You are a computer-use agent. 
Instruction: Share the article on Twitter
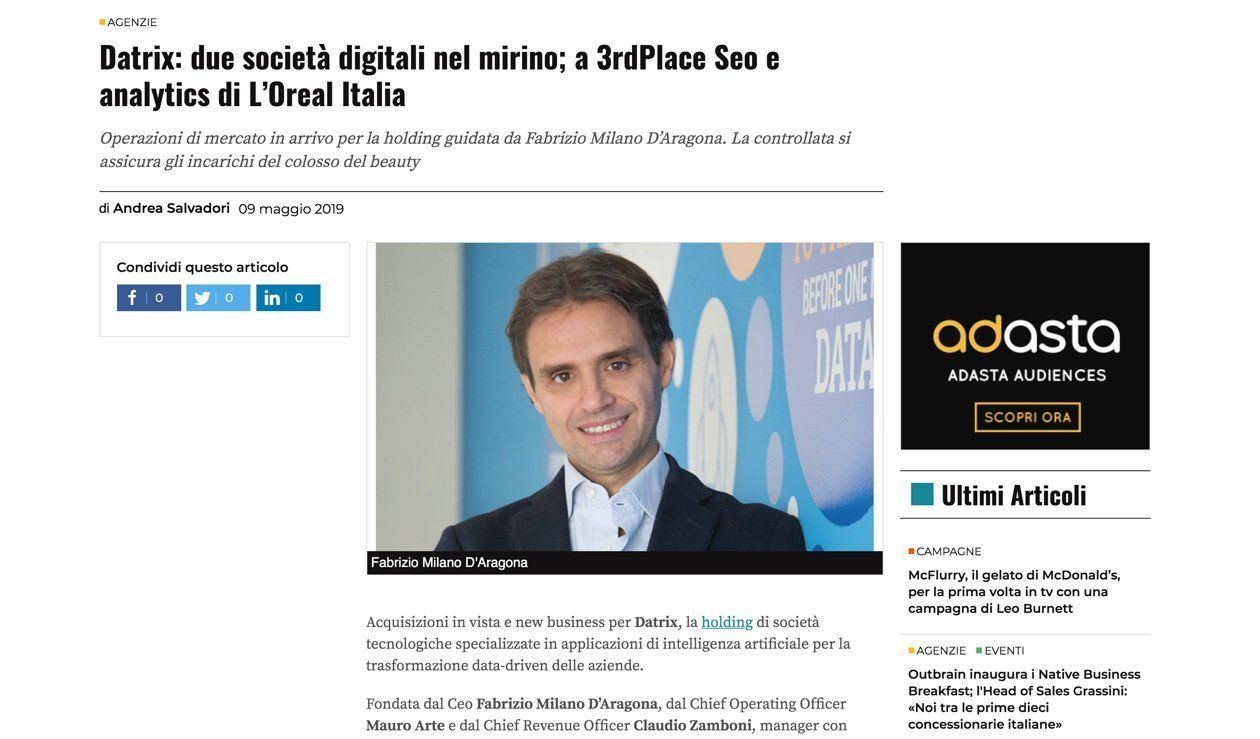pos(218,298)
